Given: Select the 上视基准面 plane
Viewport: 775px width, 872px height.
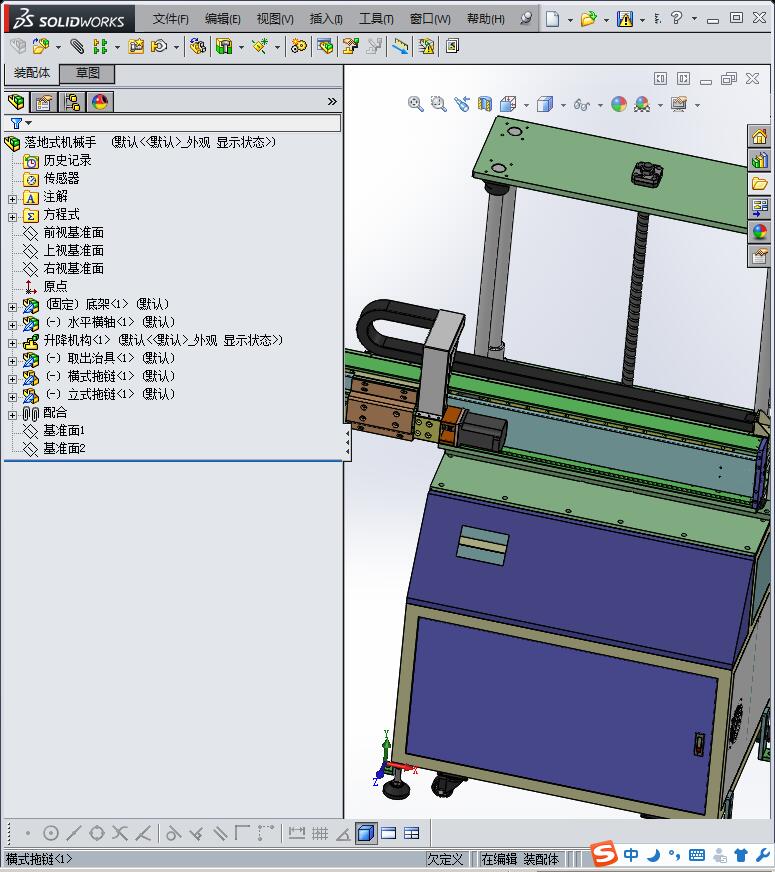Looking at the screenshot, I should (73, 250).
